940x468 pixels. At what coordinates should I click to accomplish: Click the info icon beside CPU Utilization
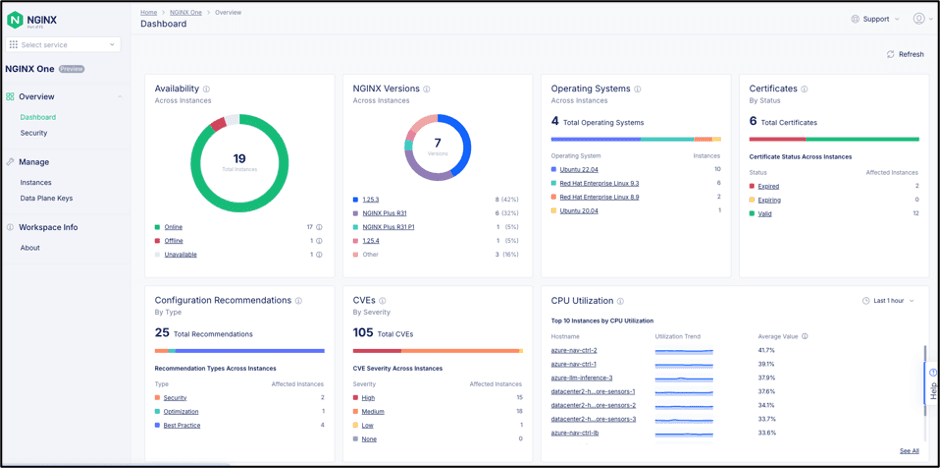point(621,300)
